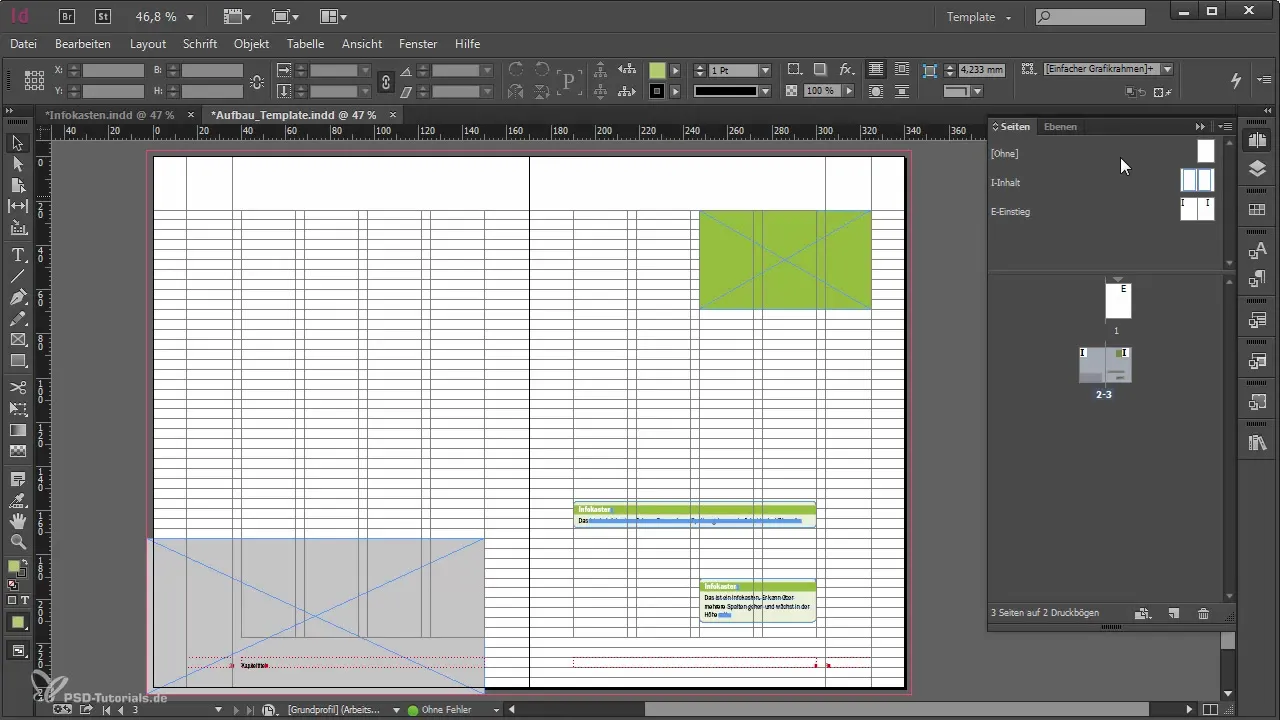Open the Tabelle menu
This screenshot has width=1280, height=720.
tap(305, 44)
